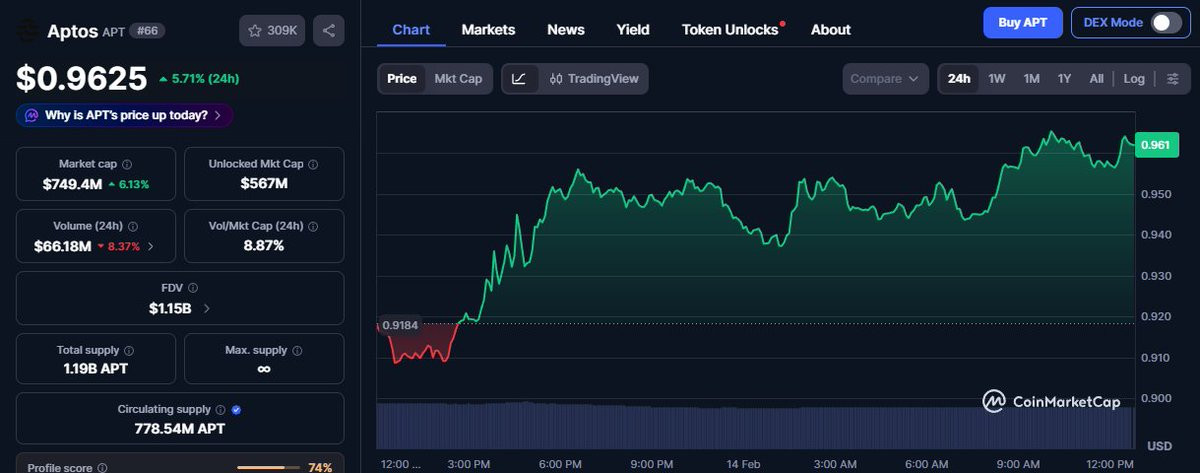Select the 1M time range
This screenshot has height=473, width=1200.
point(1031,79)
